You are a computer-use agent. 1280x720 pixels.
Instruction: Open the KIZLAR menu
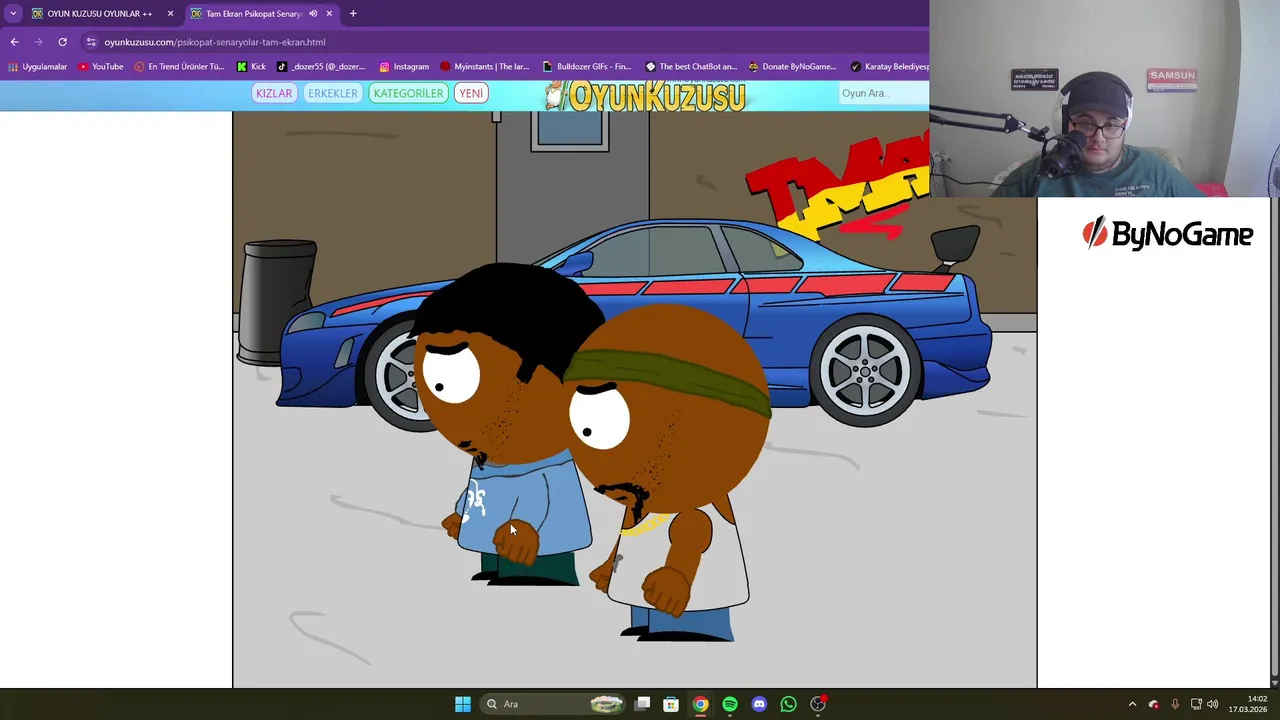[274, 93]
